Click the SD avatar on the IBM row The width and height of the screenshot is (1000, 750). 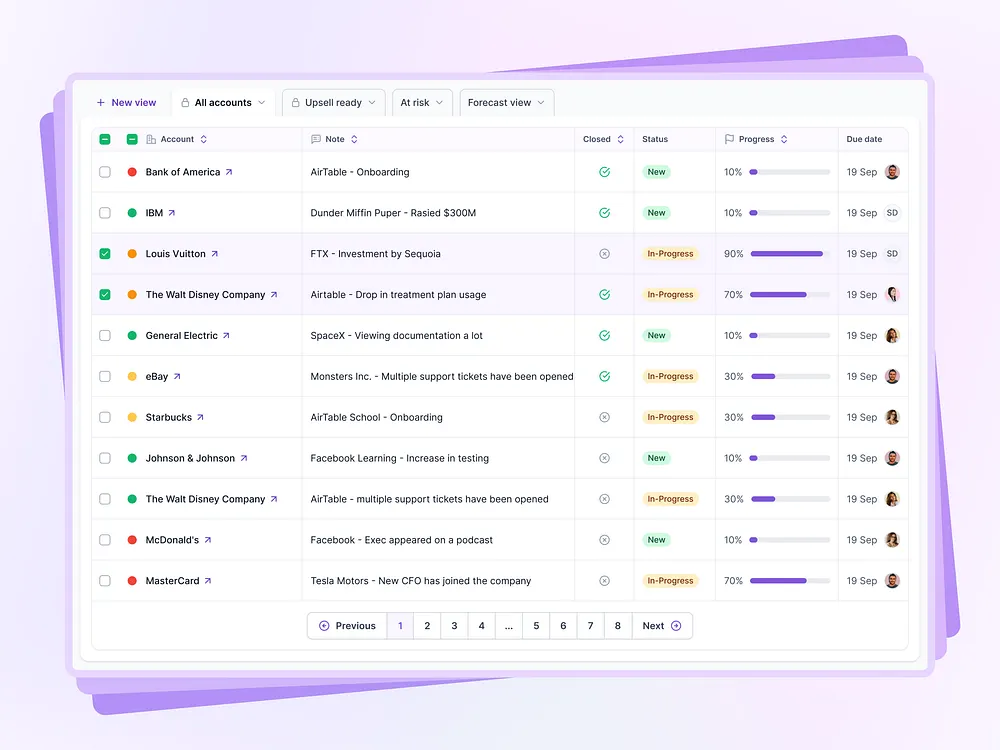(891, 212)
